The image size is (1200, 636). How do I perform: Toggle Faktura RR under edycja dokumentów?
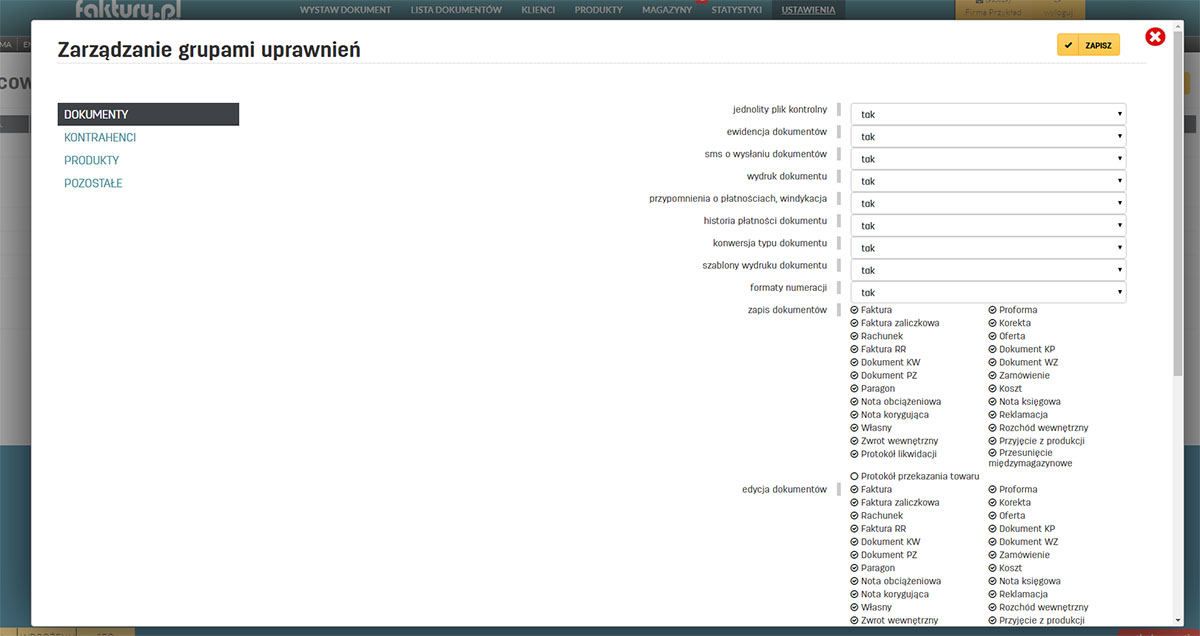[854, 529]
